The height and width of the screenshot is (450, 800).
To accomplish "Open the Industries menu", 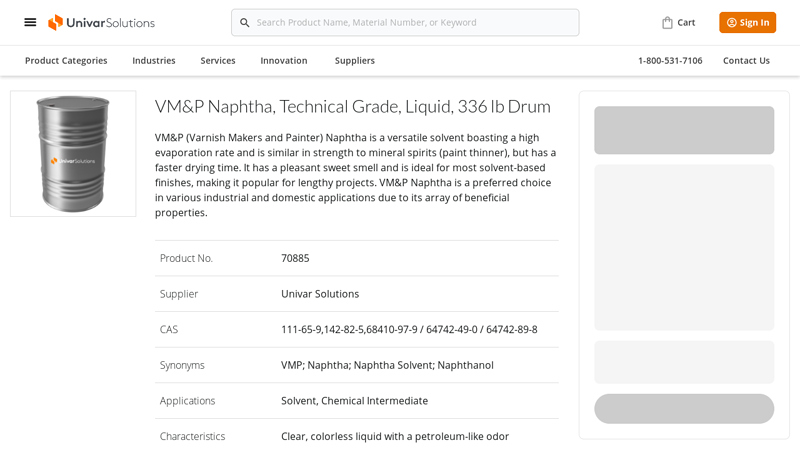I will [154, 61].
